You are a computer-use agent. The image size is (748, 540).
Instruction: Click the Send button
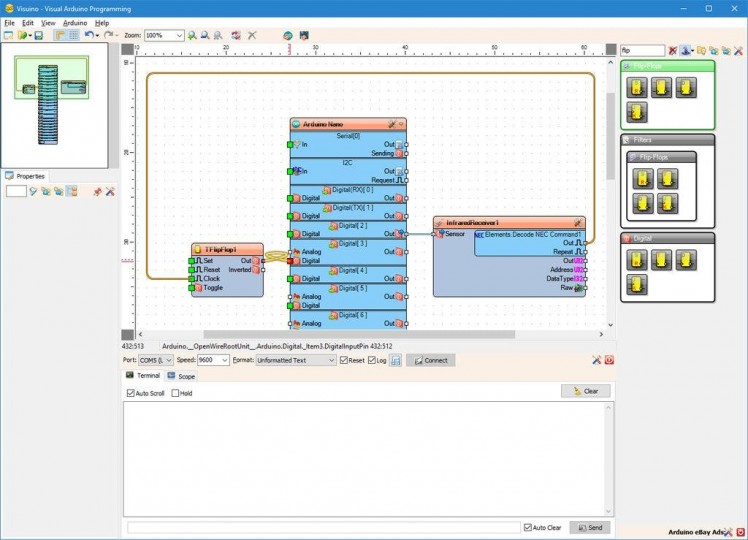pos(590,527)
